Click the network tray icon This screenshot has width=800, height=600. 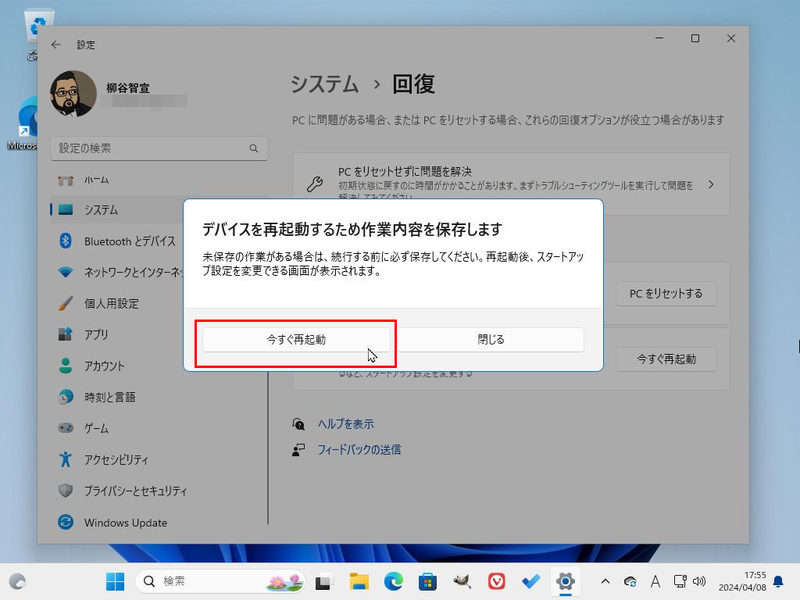[x=680, y=582]
